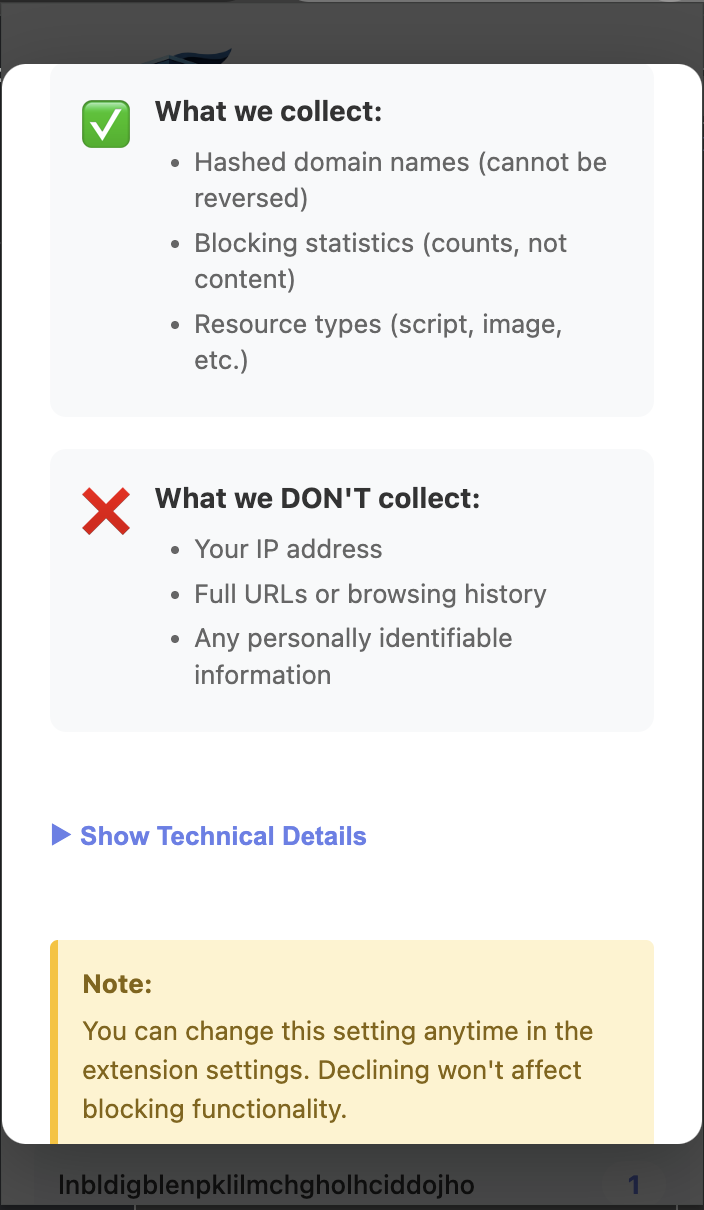
Task: Click the count badge showing 1
Action: coord(634,1184)
